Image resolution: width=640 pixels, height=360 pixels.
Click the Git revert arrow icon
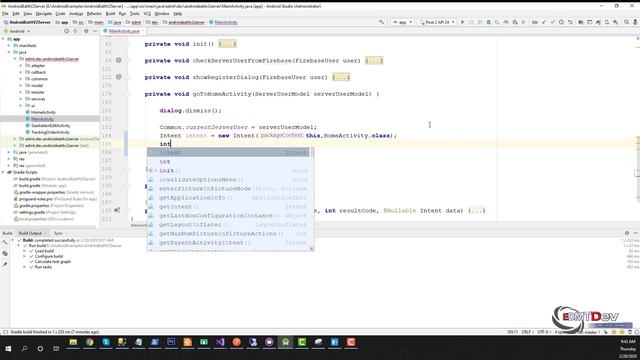(x=570, y=22)
